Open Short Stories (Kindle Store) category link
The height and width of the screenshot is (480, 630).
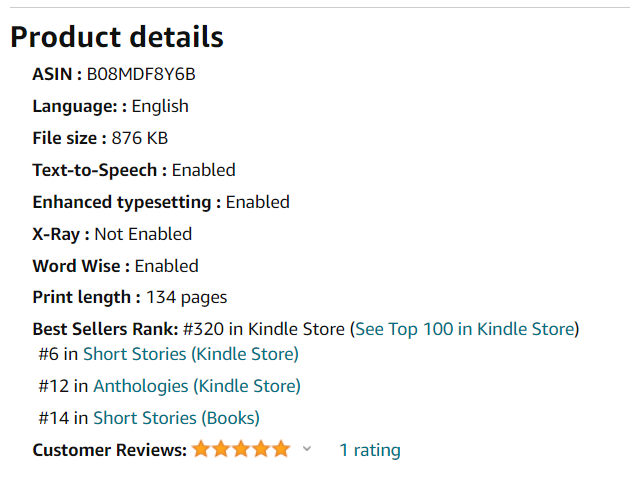tap(191, 354)
